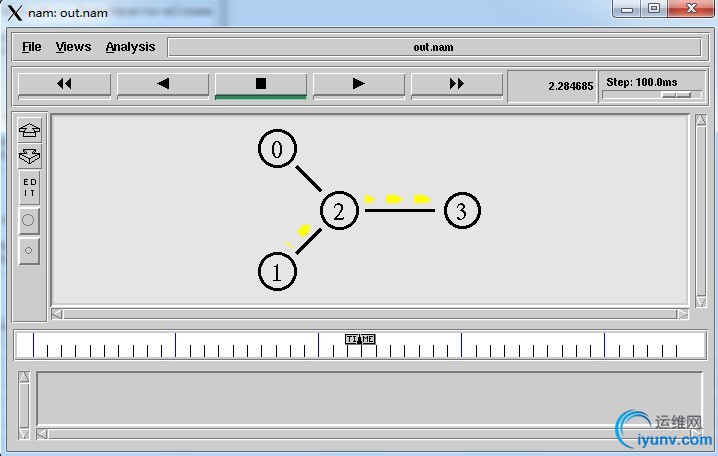Screen dimensions: 718x456
Task: Minimize the nam window
Action: [x=627, y=8]
